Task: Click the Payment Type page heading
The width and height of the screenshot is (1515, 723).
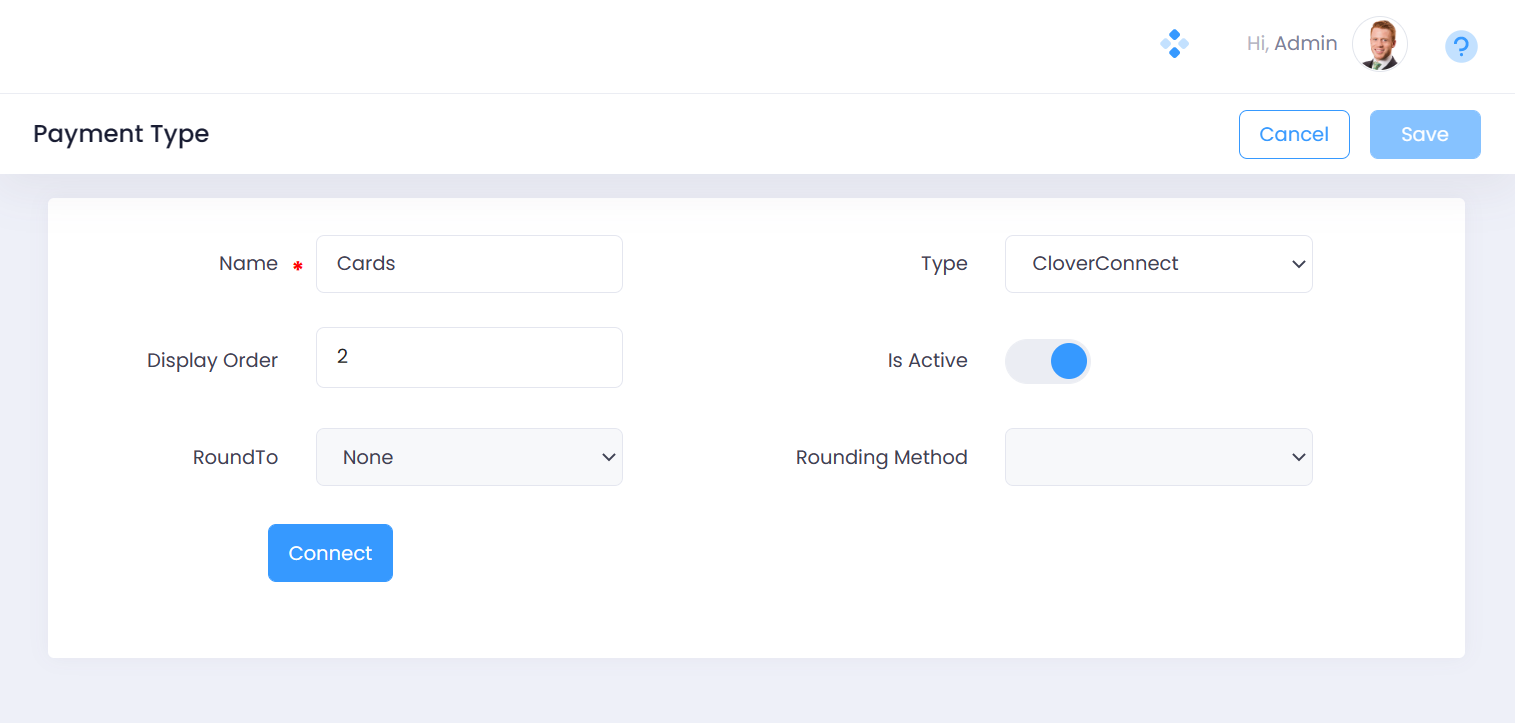Action: click(x=121, y=134)
